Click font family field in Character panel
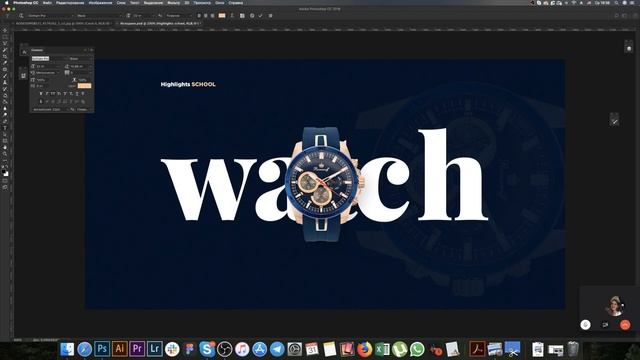This screenshot has width=640, height=360. pyautogui.click(x=48, y=59)
